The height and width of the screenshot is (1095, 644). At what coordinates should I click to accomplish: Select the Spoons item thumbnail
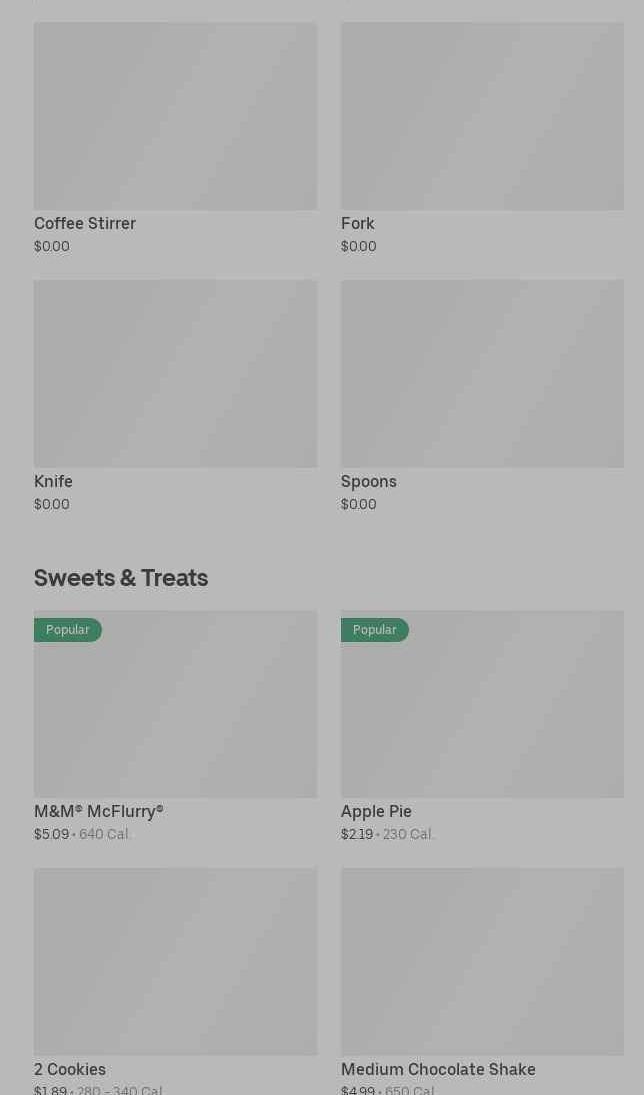click(x=482, y=373)
